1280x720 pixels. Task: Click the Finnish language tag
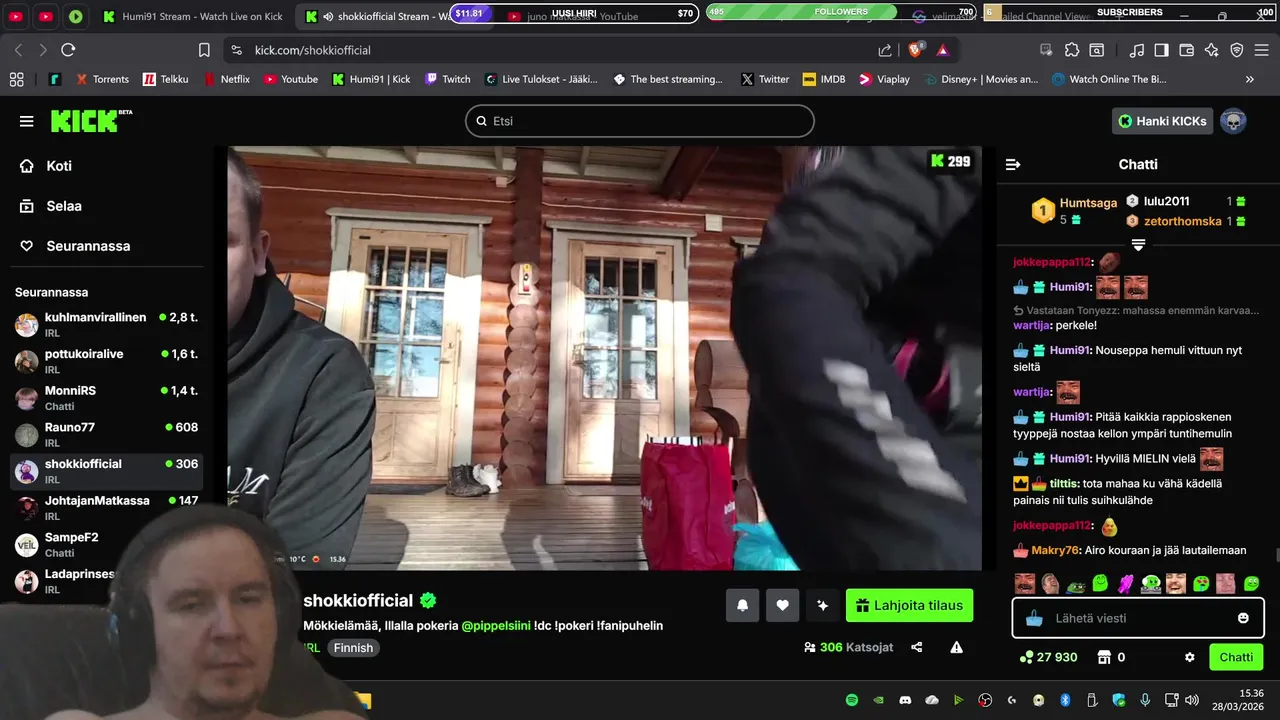(353, 648)
